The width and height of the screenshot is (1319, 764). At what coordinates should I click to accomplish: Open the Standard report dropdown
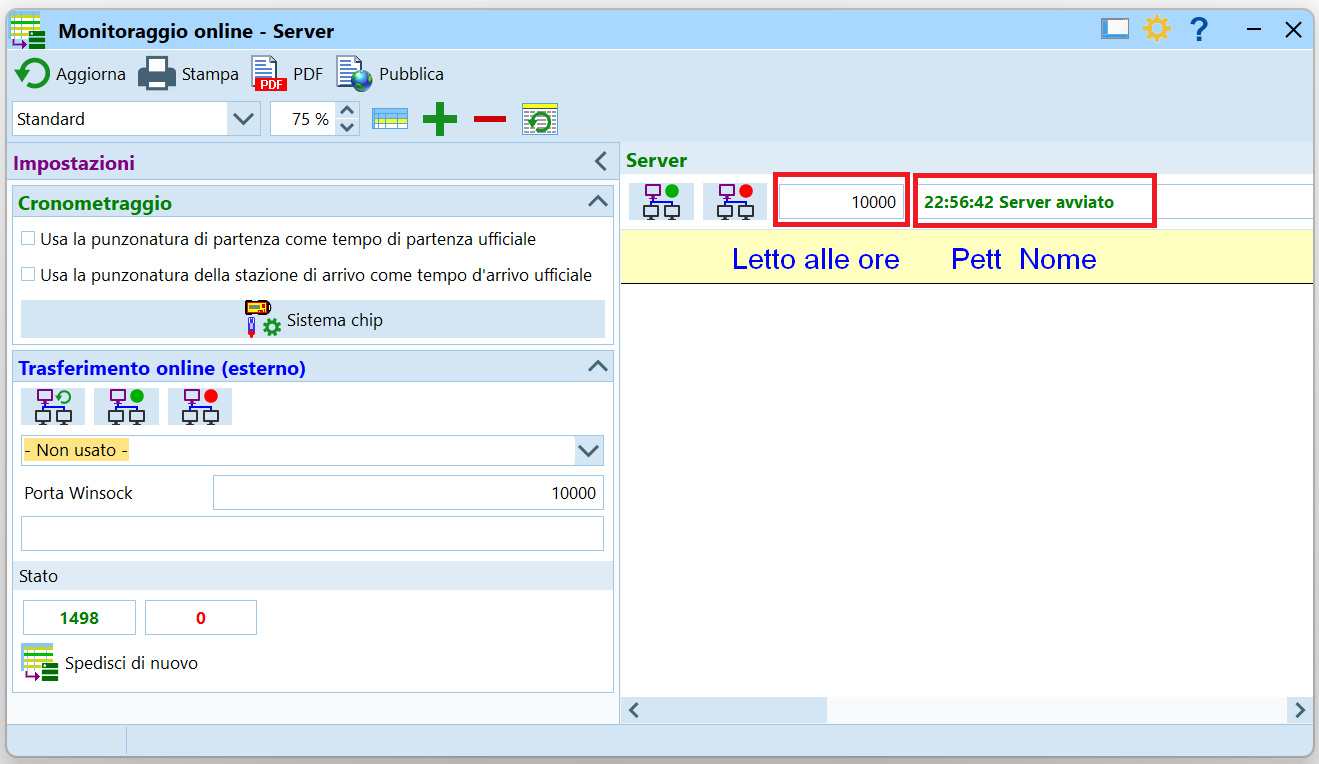point(243,119)
